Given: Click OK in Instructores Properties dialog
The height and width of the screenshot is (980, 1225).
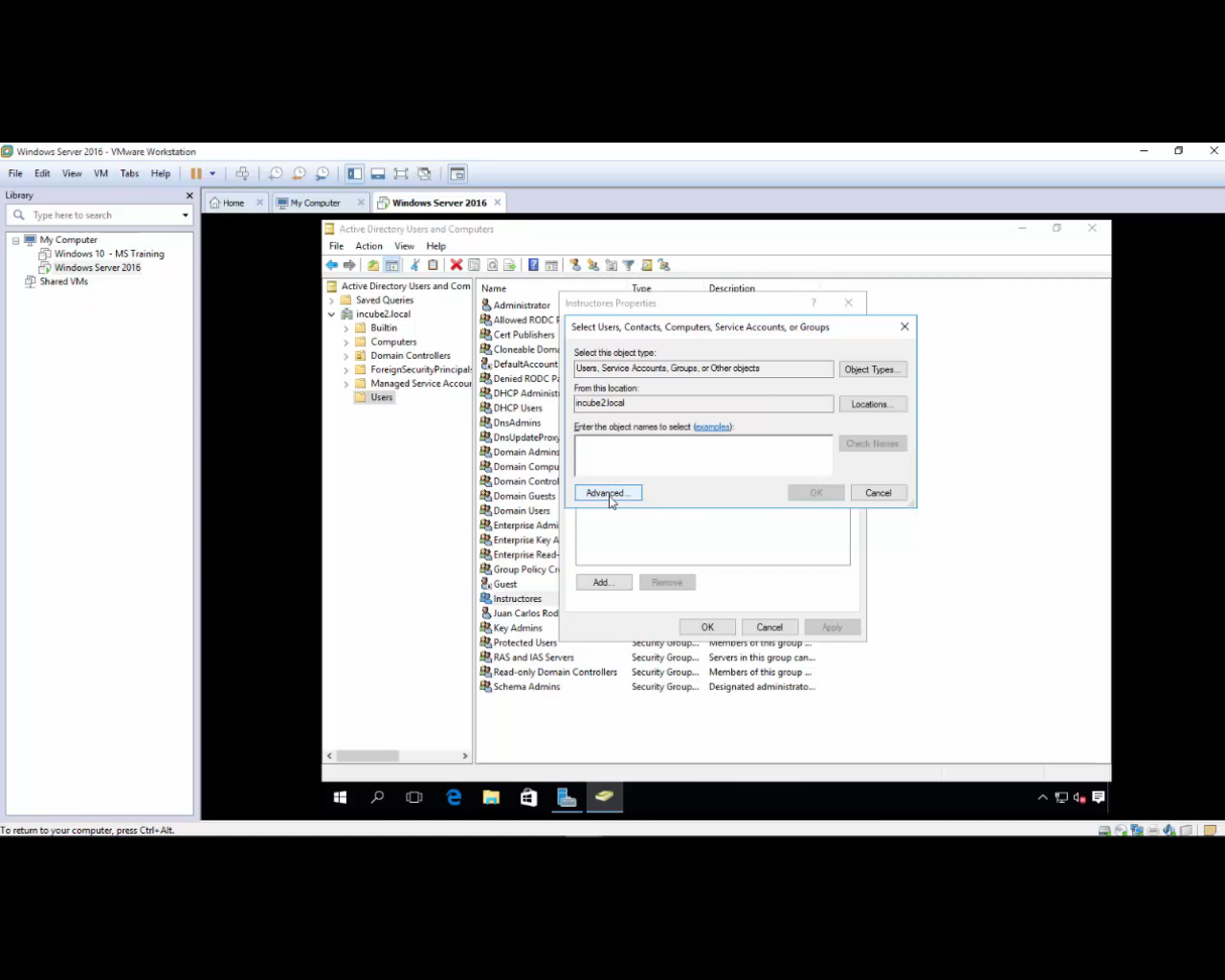Looking at the screenshot, I should [x=707, y=627].
